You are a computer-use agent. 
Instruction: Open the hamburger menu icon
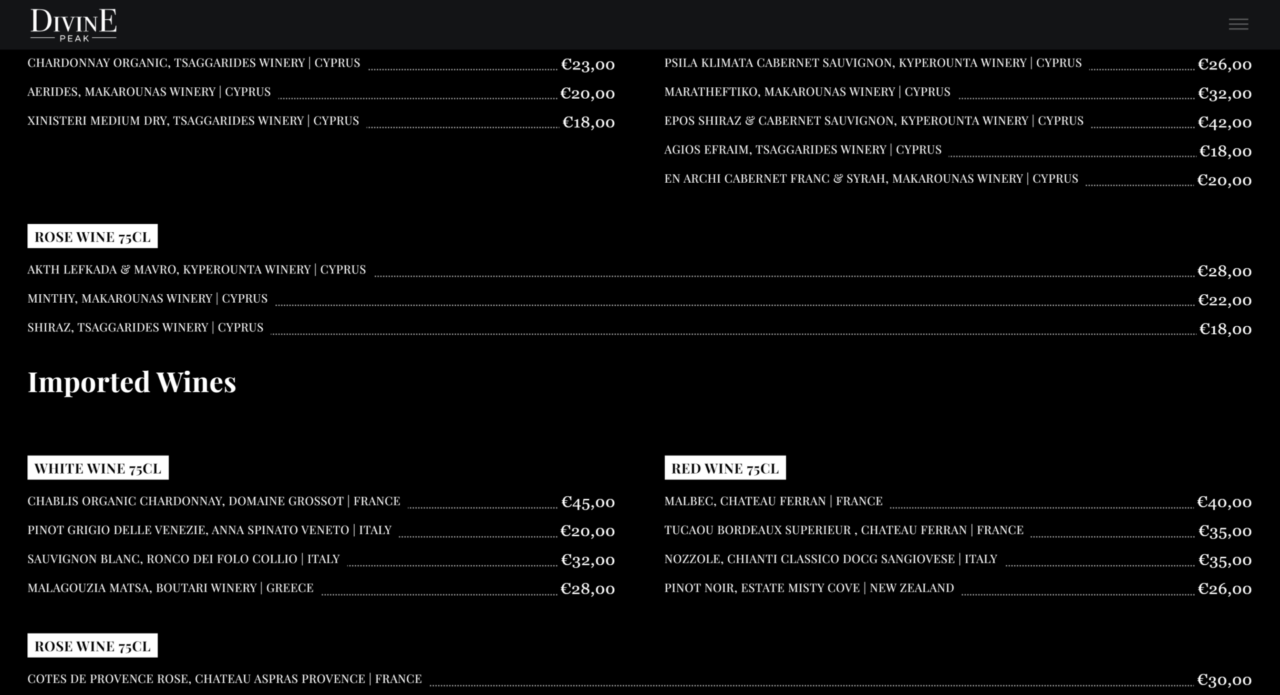tap(1238, 24)
